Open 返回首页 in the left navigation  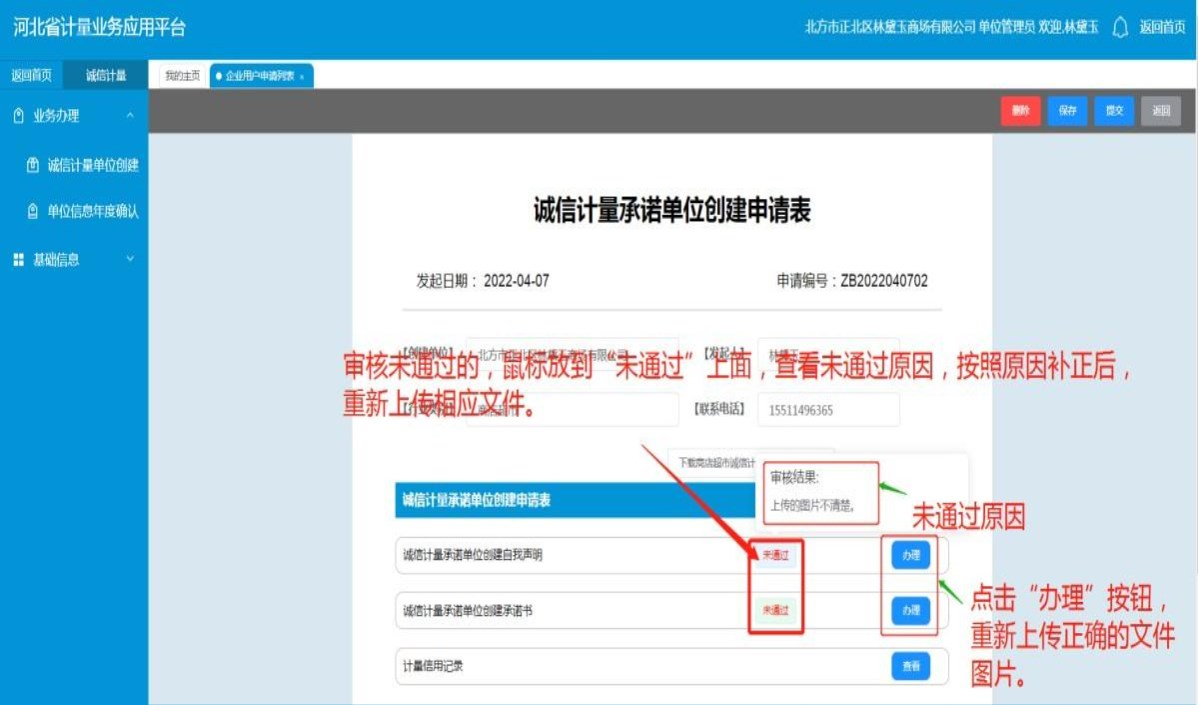click(x=31, y=76)
